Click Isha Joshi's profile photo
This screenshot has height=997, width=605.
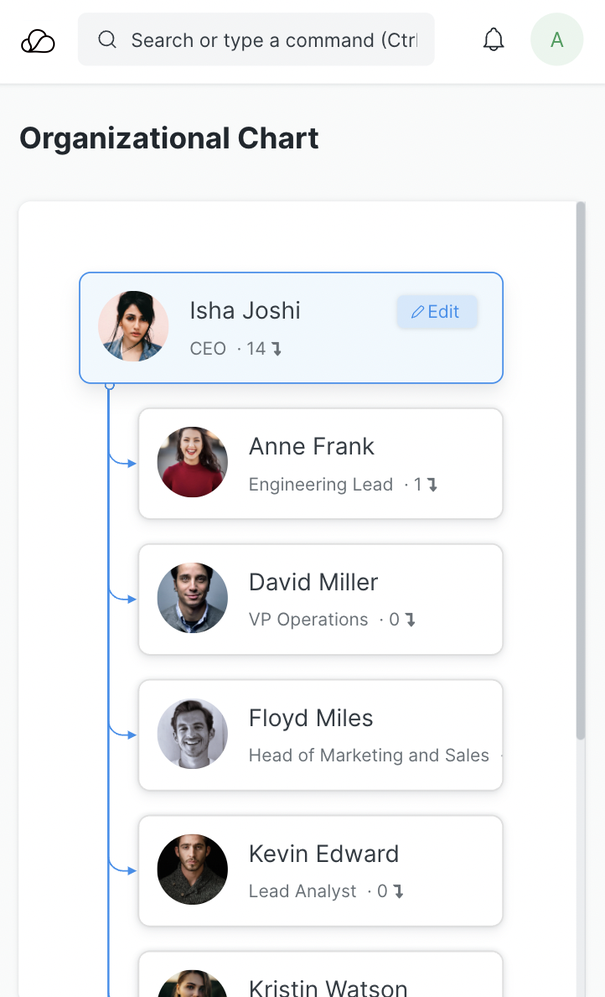coord(133,326)
